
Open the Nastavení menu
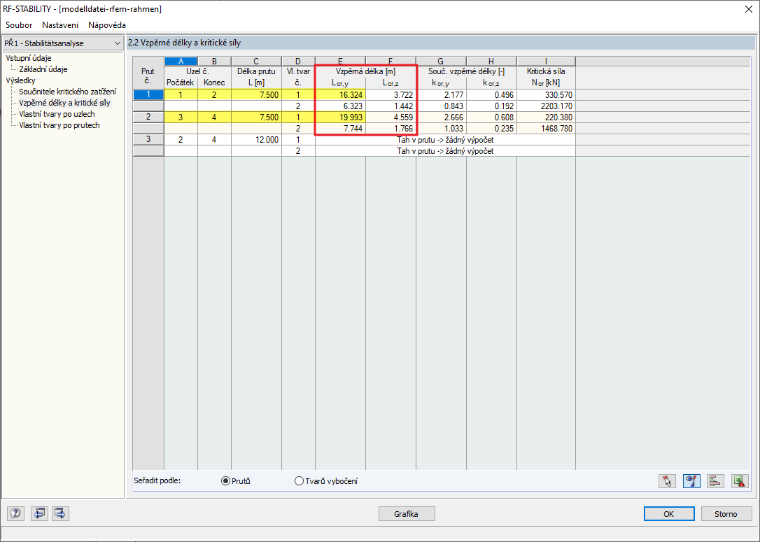pyautogui.click(x=60, y=25)
